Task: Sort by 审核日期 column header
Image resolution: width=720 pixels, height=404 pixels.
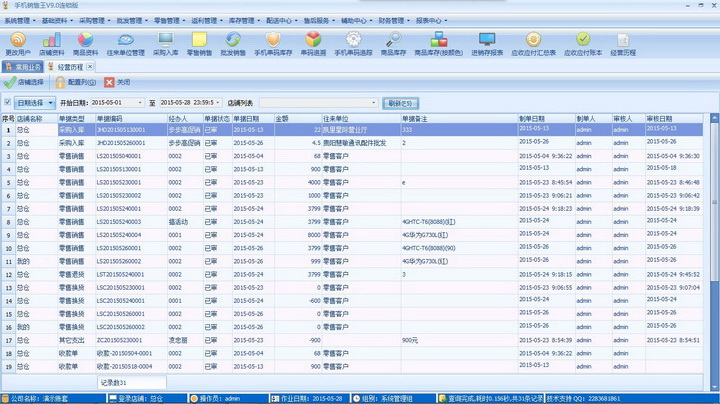Action: click(x=674, y=118)
